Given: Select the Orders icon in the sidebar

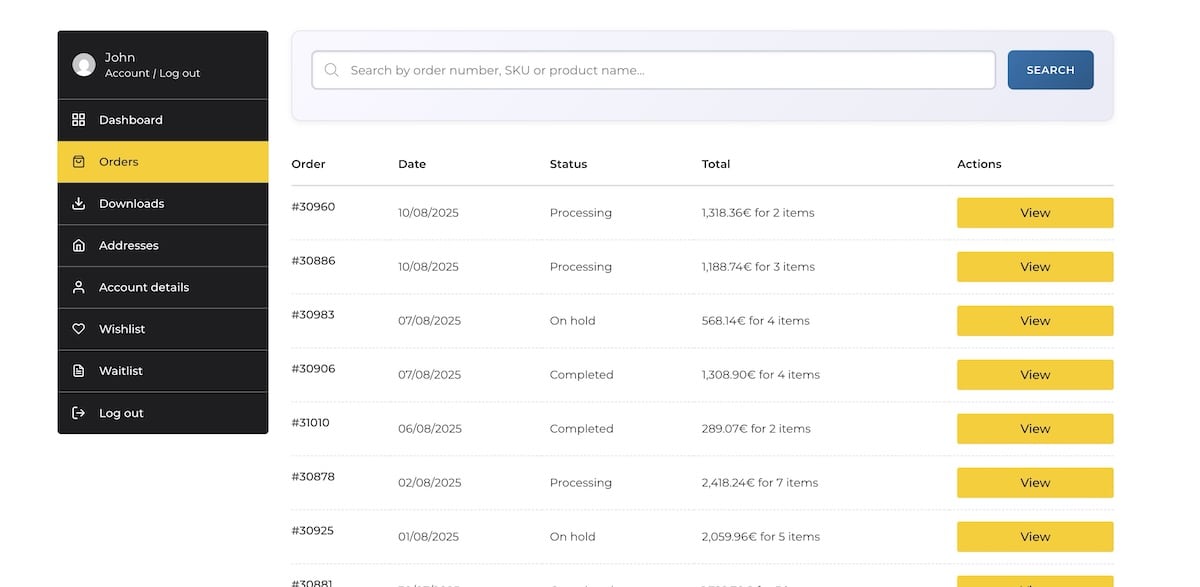Looking at the screenshot, I should pos(79,161).
